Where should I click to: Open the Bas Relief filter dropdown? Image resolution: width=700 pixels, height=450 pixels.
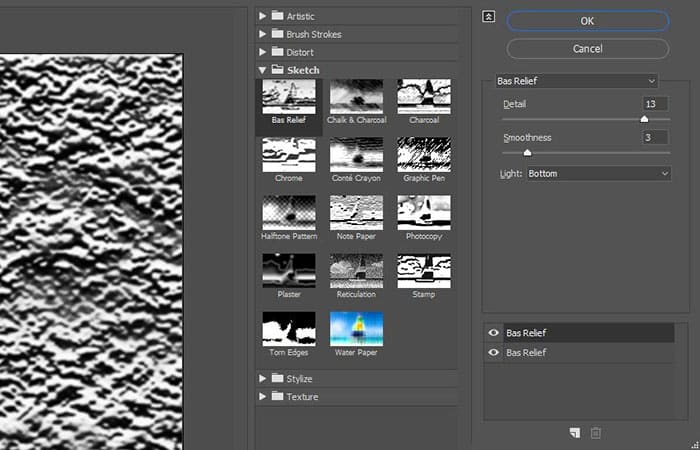pos(576,81)
